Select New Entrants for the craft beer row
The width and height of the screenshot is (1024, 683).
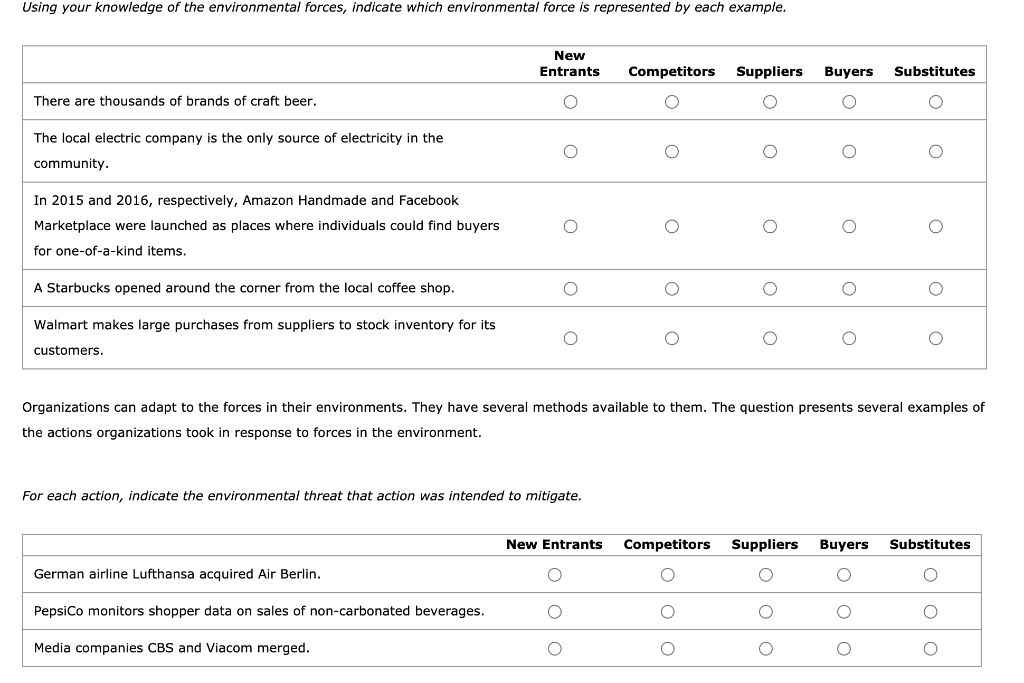(x=570, y=101)
